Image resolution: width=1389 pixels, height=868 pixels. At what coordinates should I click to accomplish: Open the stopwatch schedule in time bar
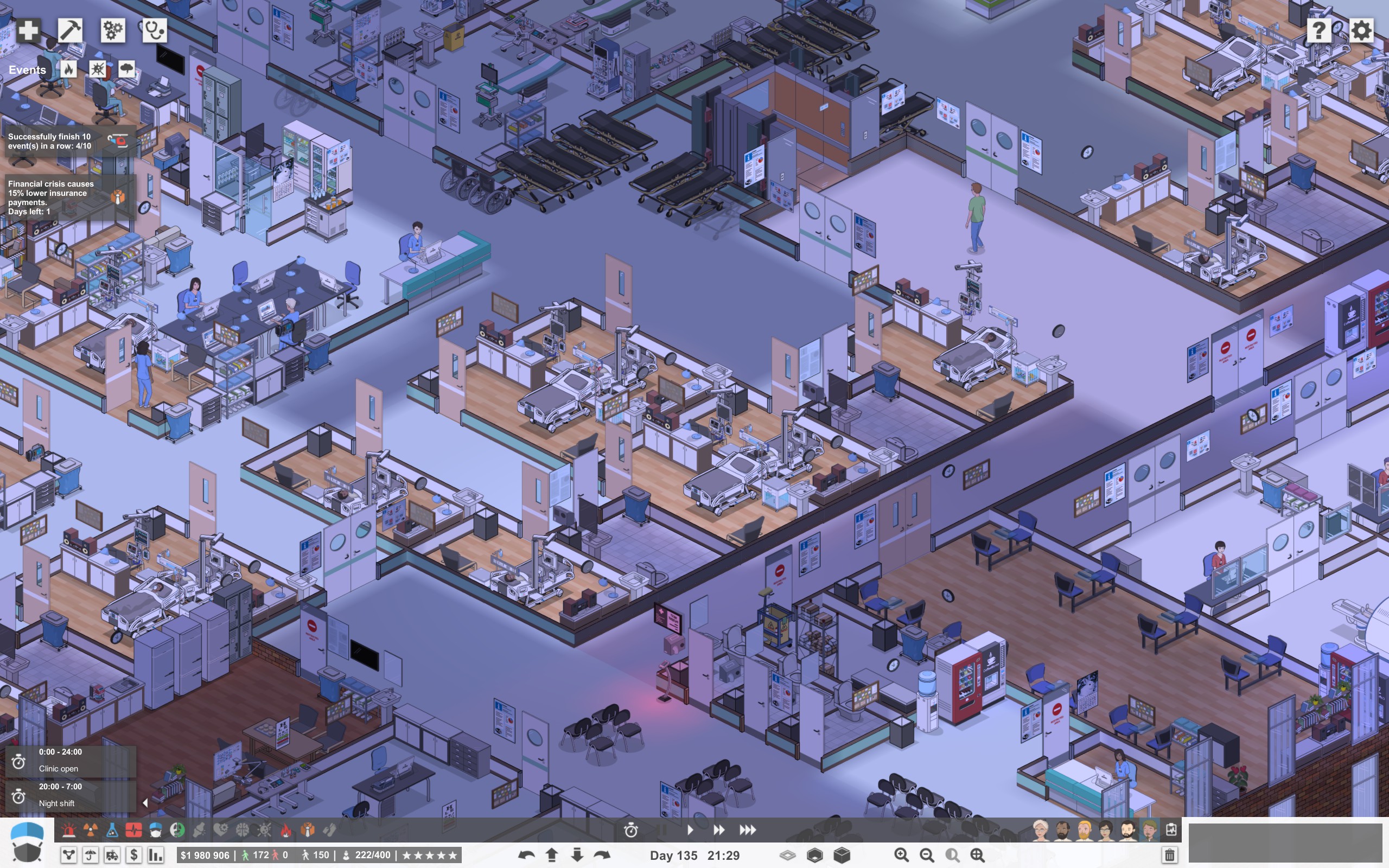[x=631, y=829]
